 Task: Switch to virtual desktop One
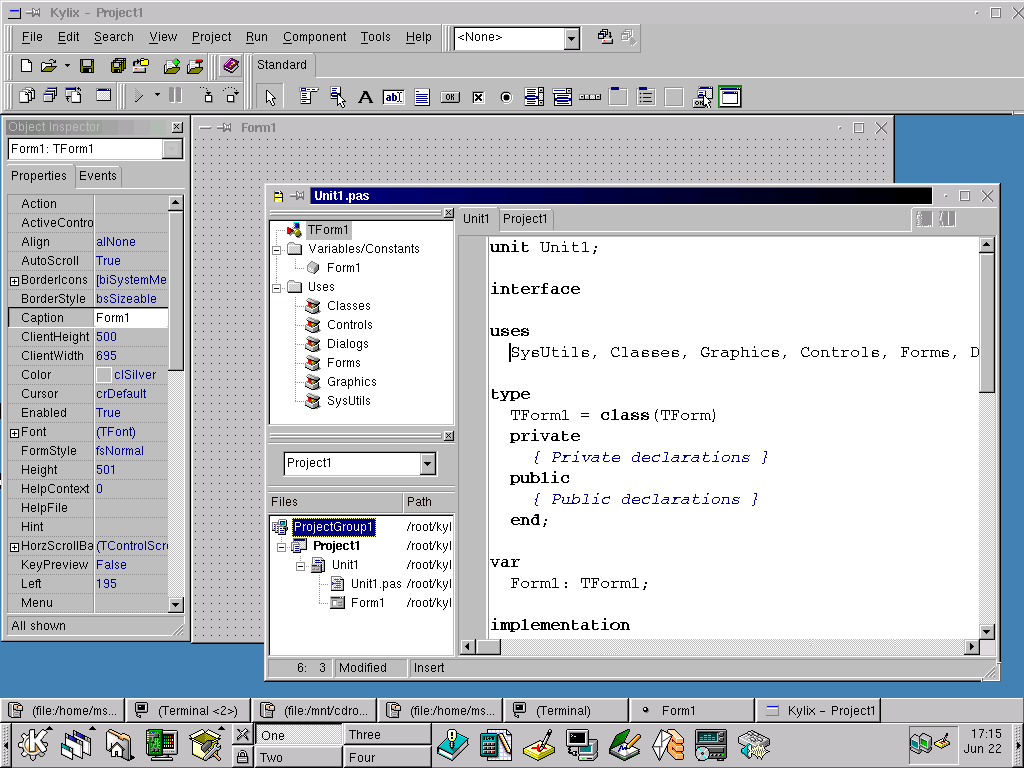[298, 735]
